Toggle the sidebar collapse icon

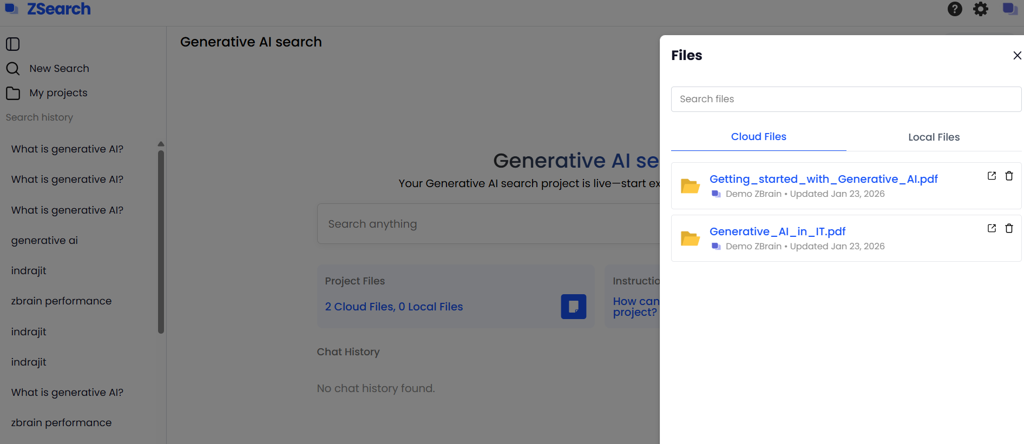[13, 44]
